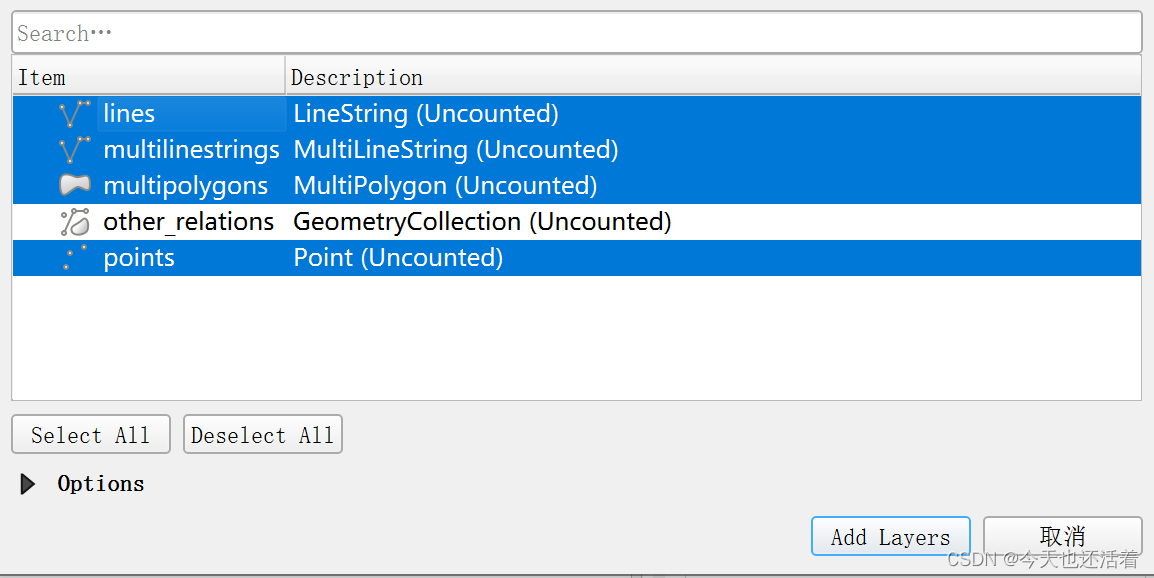Screen dimensions: 1154x578
Task: Click the MultiLineString icon beside multilinestrings
Action: [73, 149]
